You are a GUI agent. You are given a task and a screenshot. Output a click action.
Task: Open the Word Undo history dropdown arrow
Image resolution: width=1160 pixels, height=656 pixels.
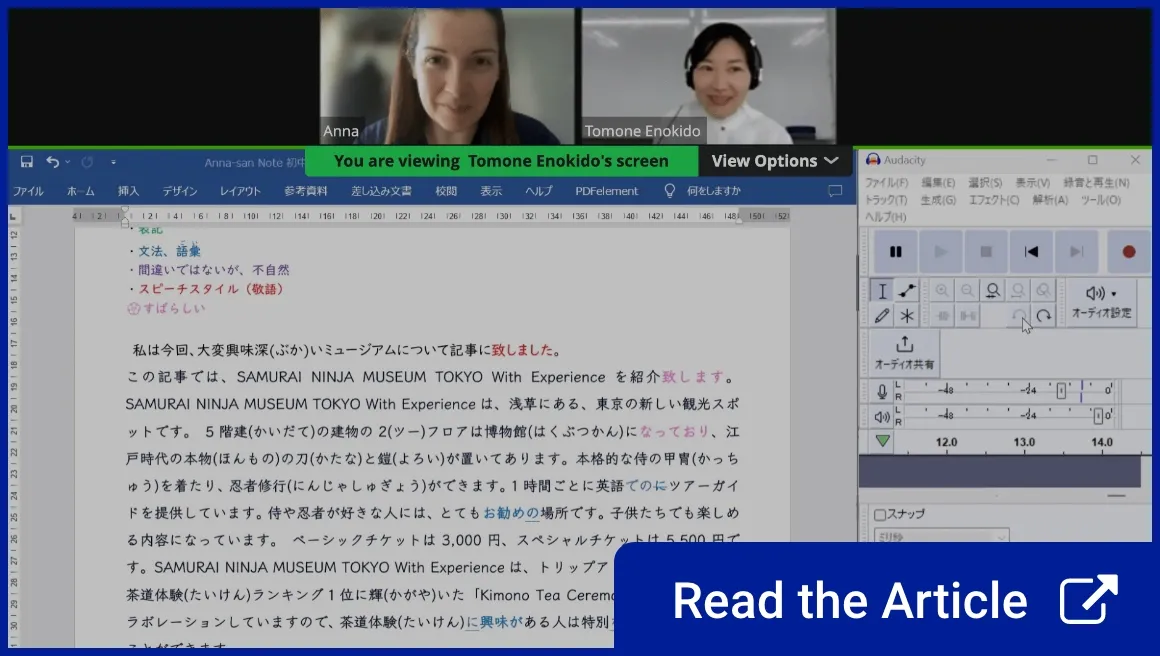pos(67,162)
